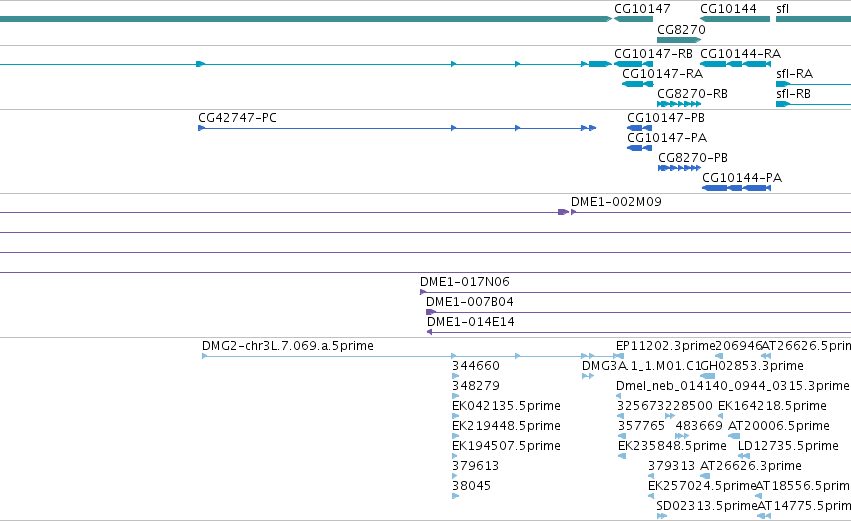
Task: Select EST EK194507.5prime
Action: click(x=506, y=446)
